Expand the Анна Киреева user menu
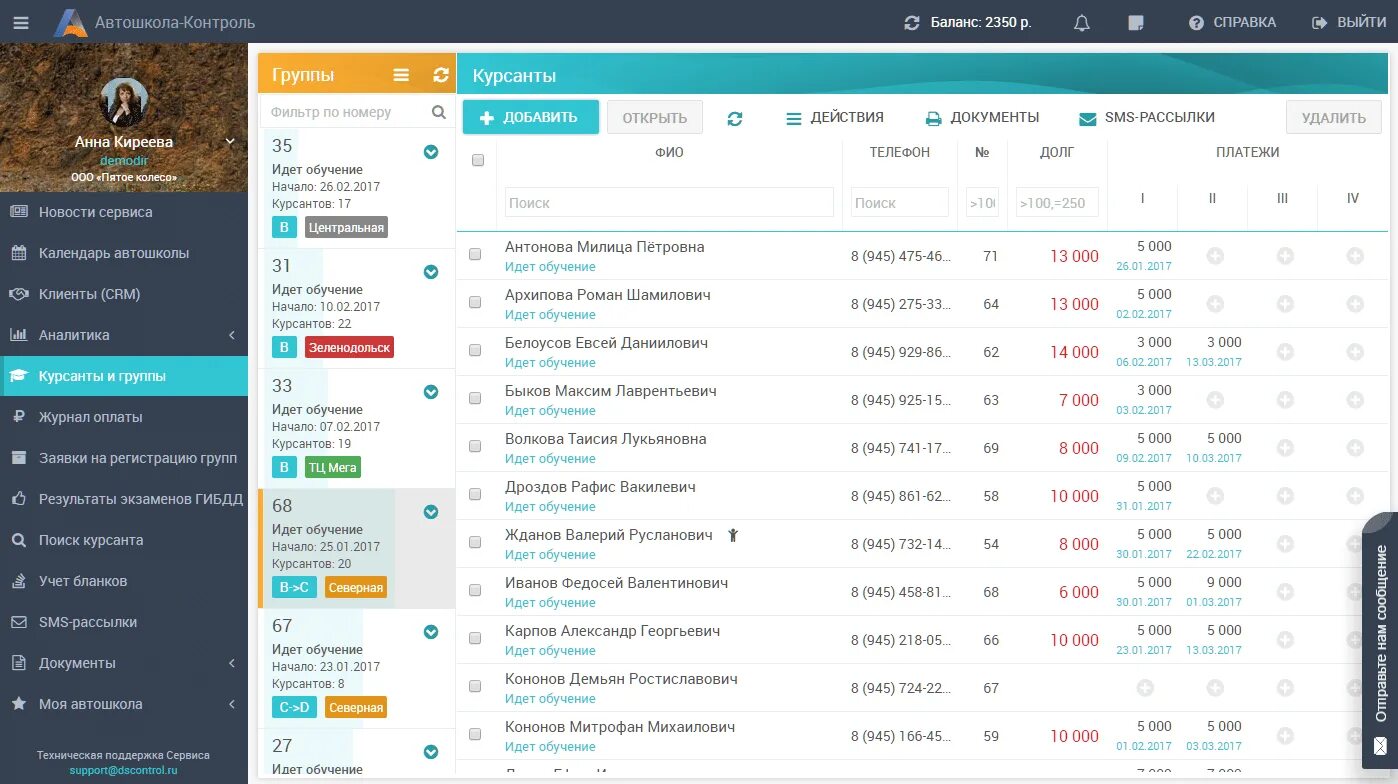Screen dimensions: 1398x784 [x=230, y=142]
